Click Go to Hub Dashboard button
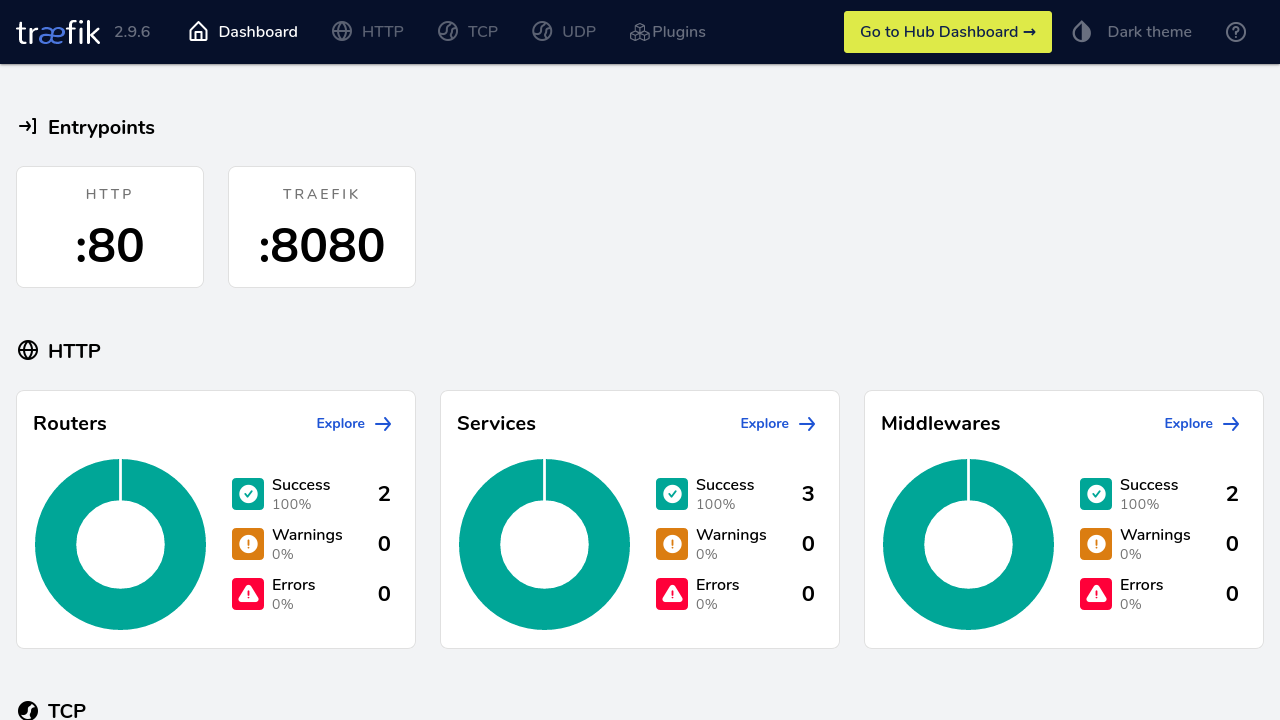The height and width of the screenshot is (720, 1280). (948, 32)
